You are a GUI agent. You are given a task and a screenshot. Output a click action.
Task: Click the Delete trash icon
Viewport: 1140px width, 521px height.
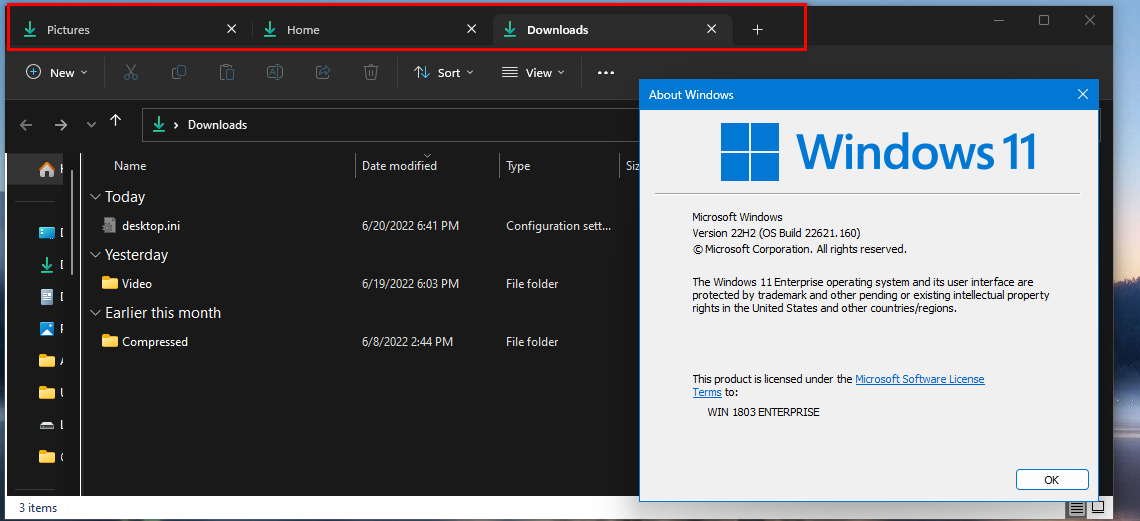coord(371,73)
